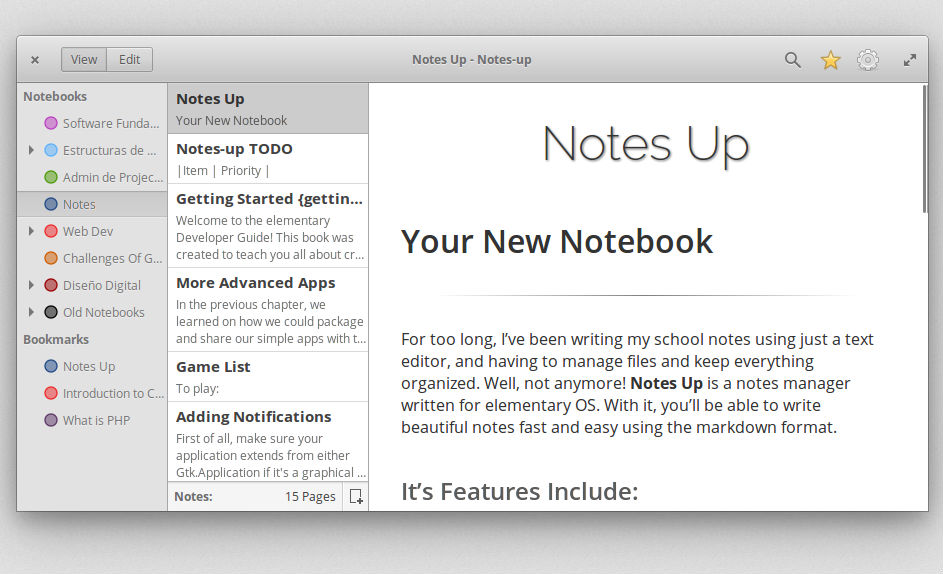Select the Game List page
943x574 pixels.
coord(268,377)
